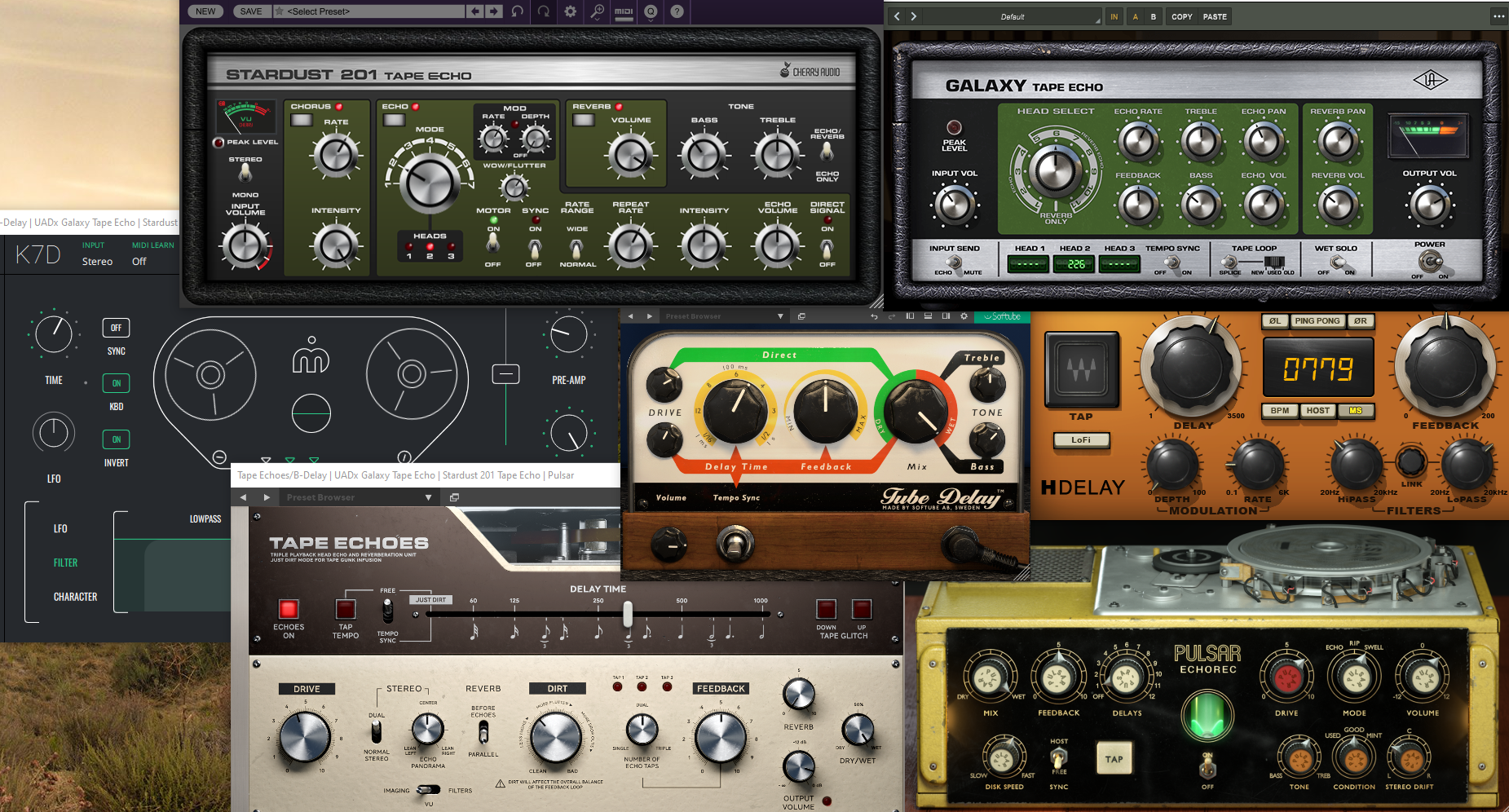The width and height of the screenshot is (1509, 812).
Task: Go to next preset arrow in Stardust 201
Action: coord(495,11)
